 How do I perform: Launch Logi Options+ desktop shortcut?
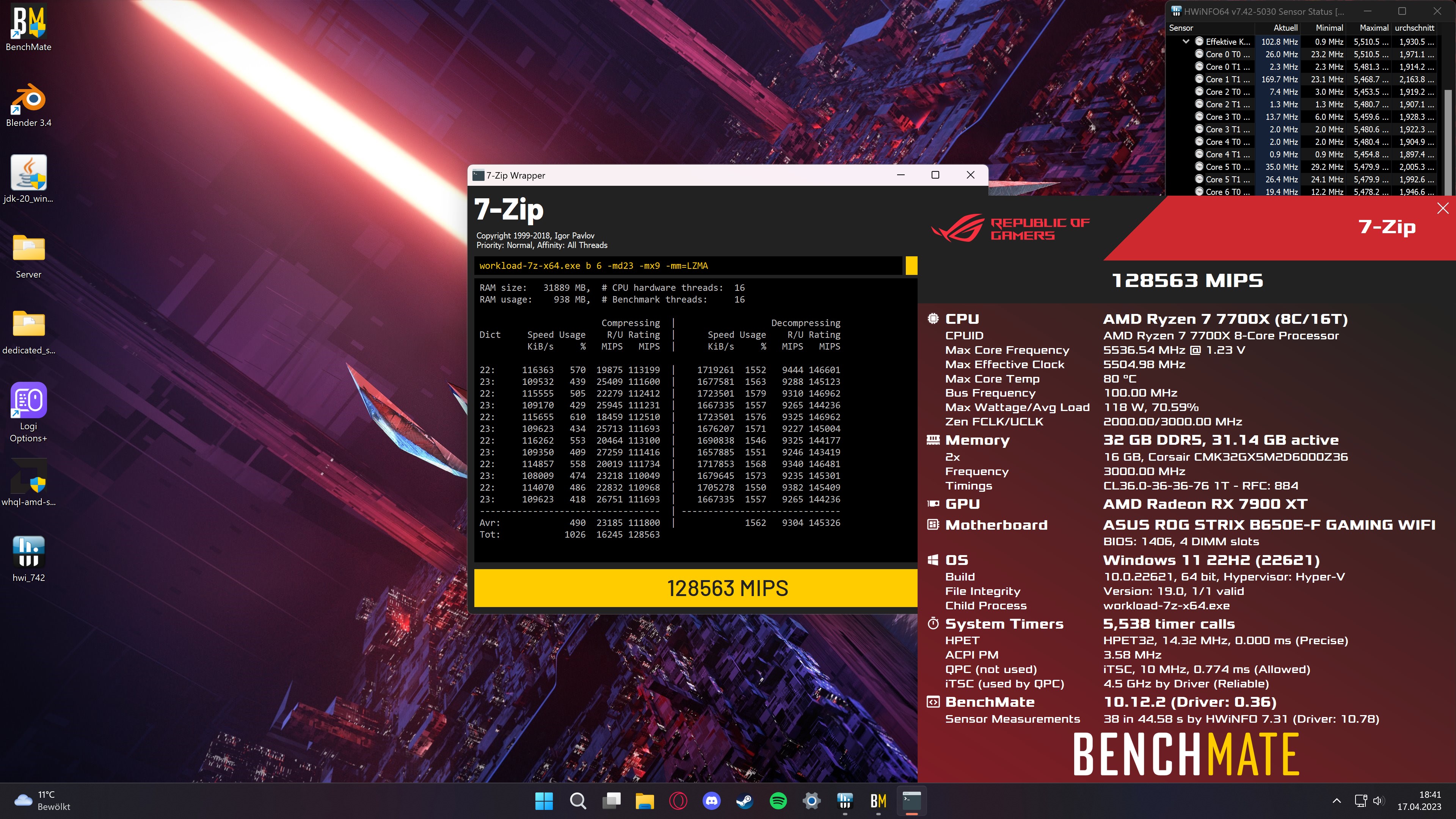(28, 413)
